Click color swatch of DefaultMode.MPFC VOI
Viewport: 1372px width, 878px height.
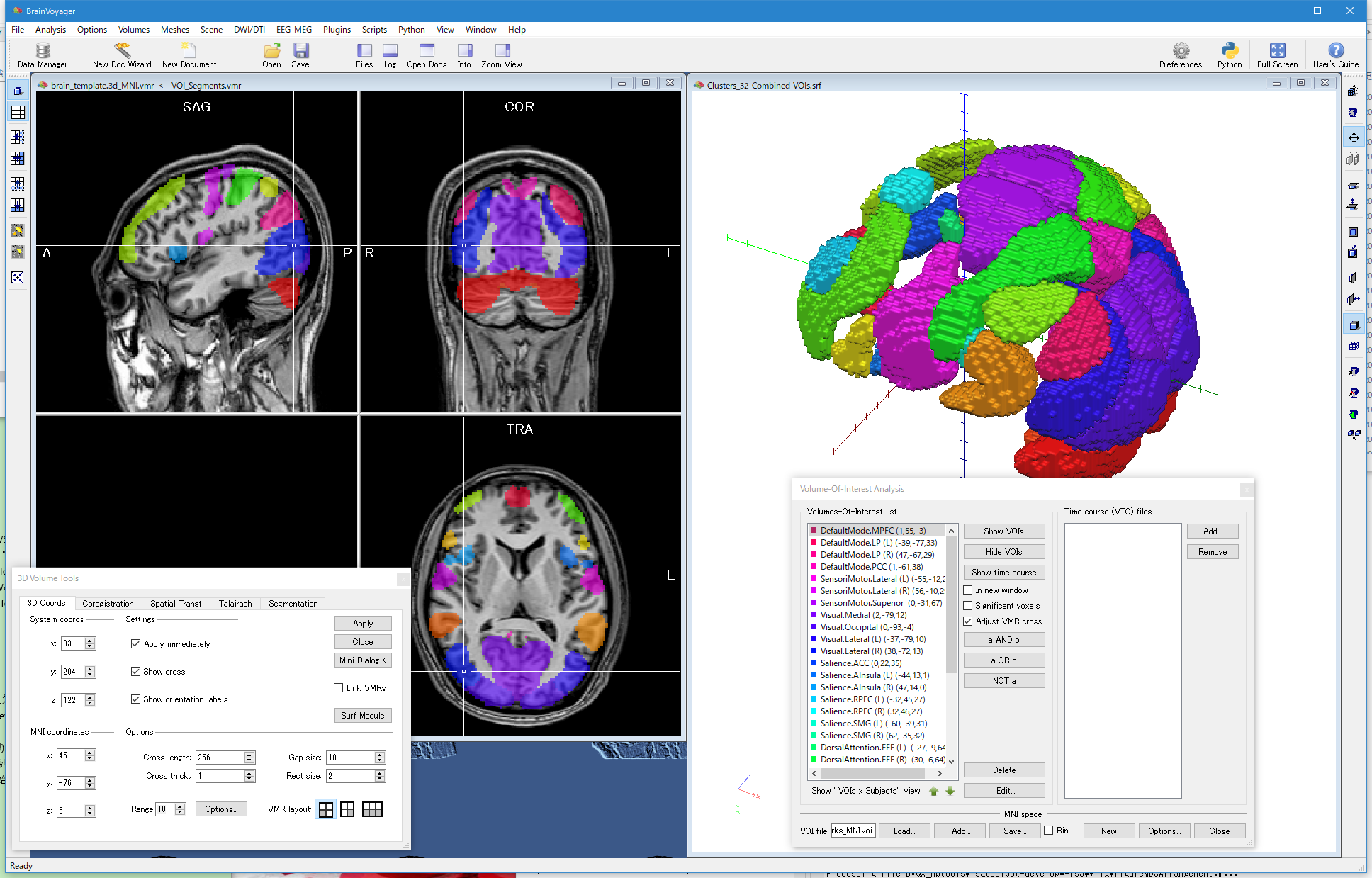(x=814, y=531)
